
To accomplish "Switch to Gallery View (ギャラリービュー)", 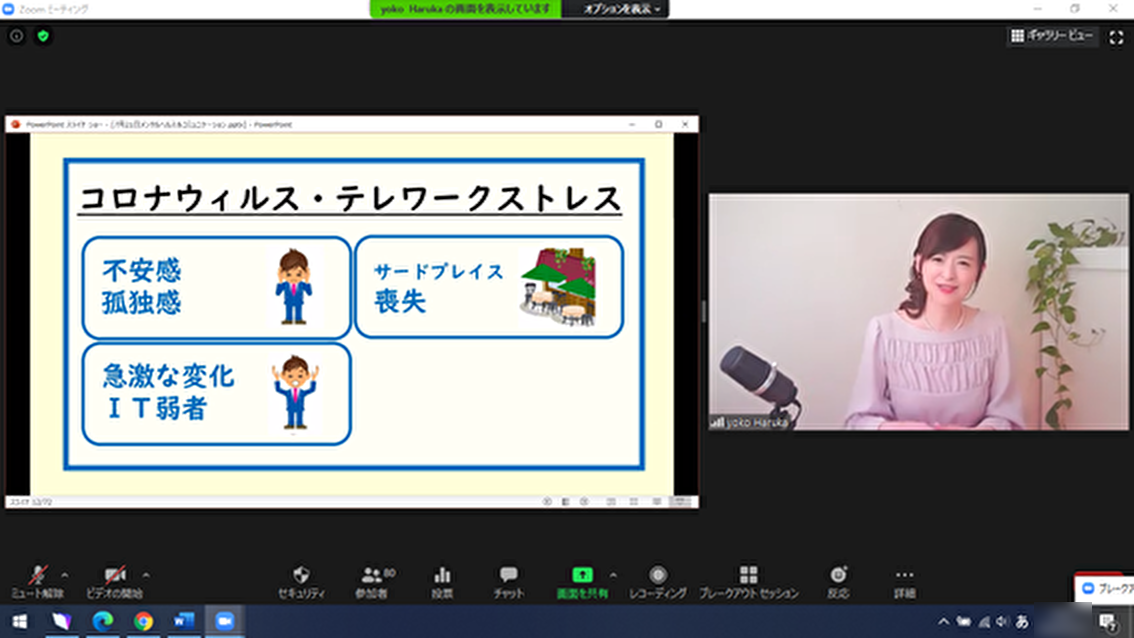I will pyautogui.click(x=1053, y=36).
